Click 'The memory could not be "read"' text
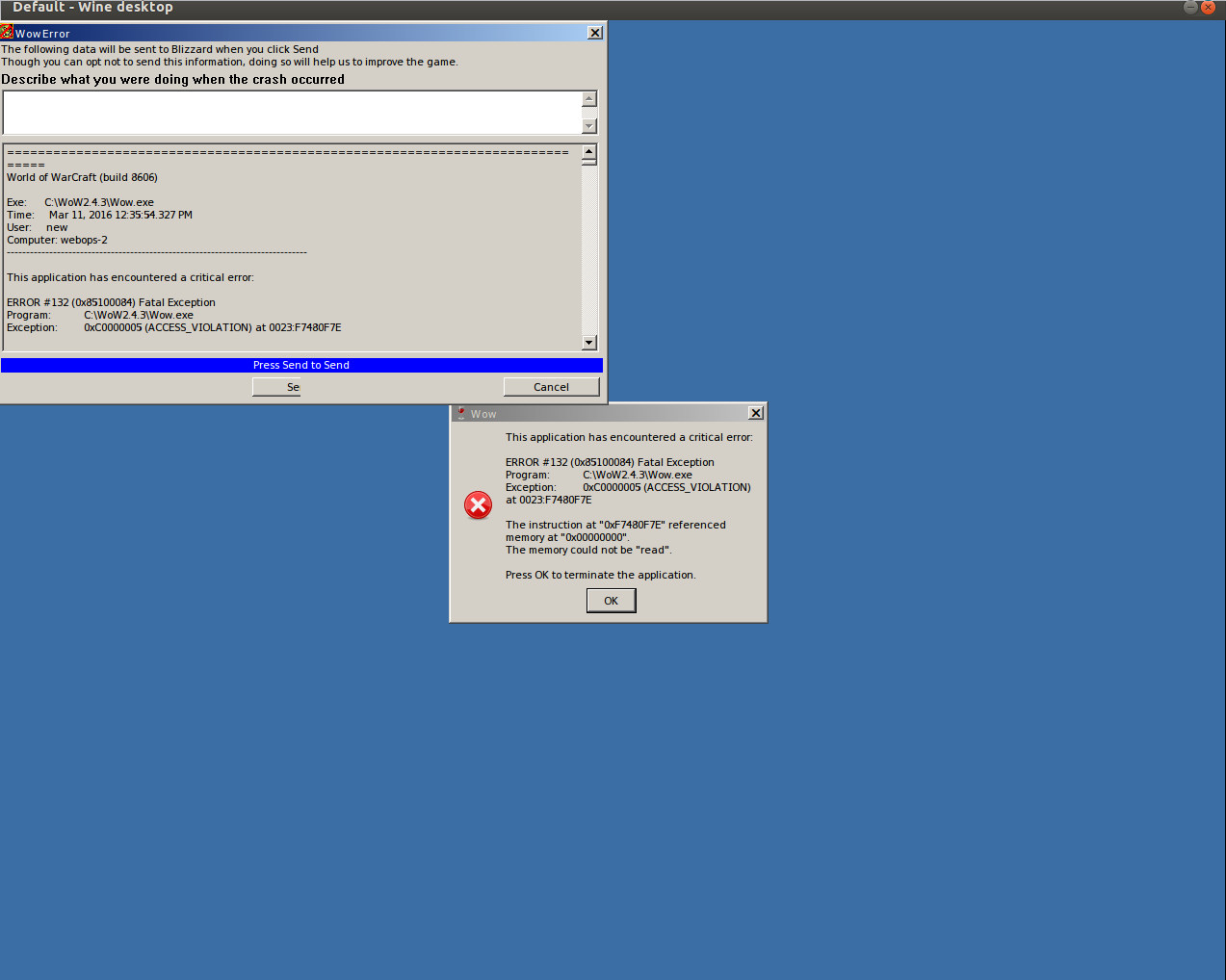 588,550
